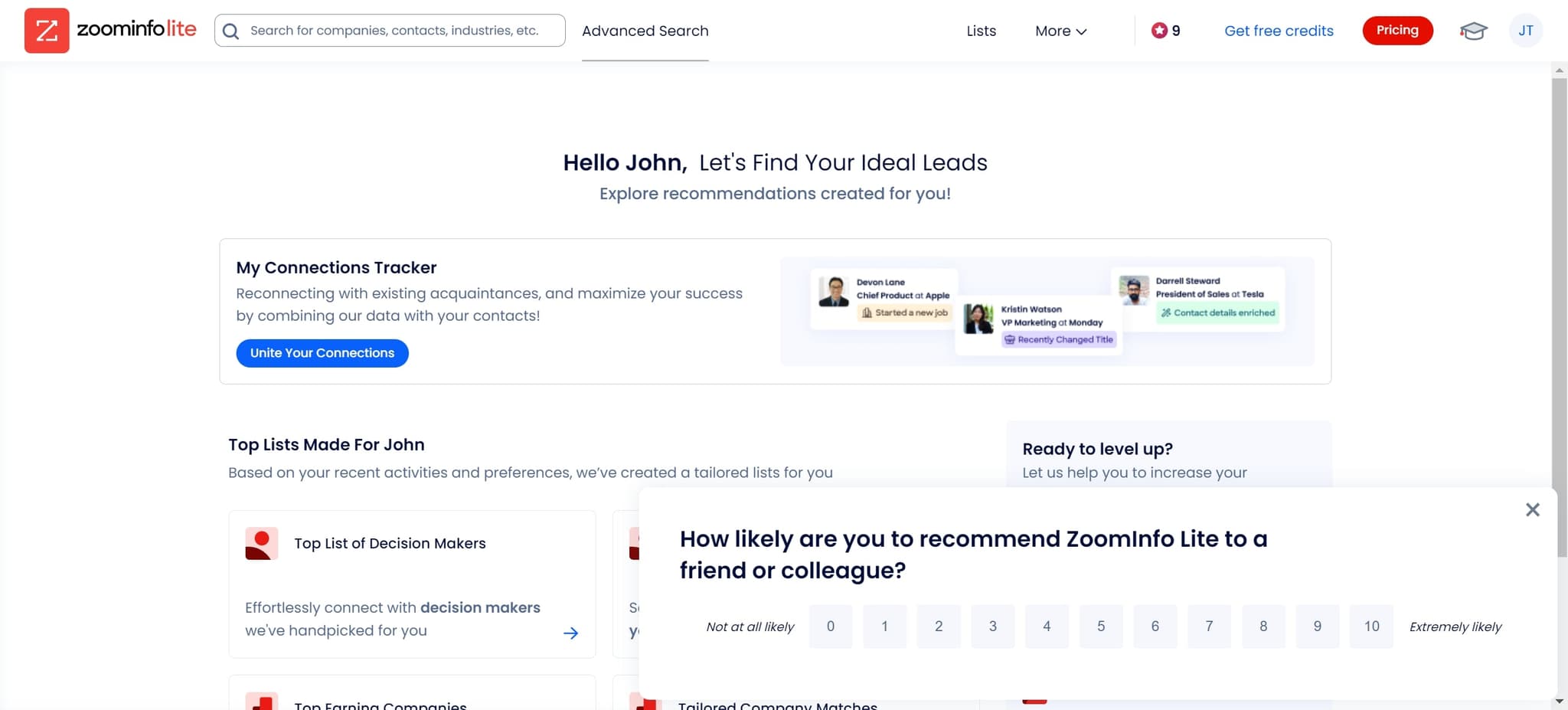
Task: Click the Pricing button
Action: click(x=1397, y=31)
